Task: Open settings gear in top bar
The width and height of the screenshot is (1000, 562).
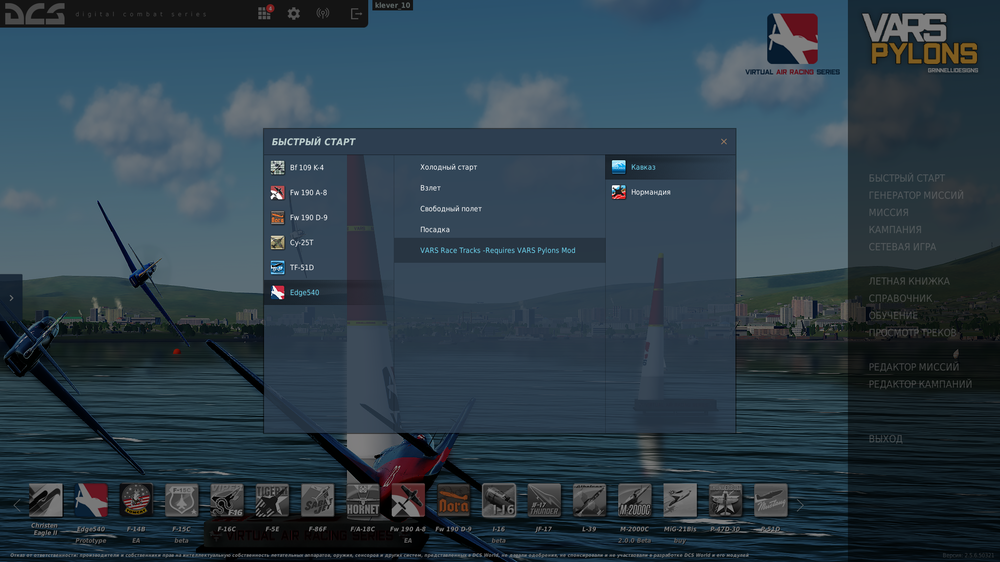Action: coord(293,13)
